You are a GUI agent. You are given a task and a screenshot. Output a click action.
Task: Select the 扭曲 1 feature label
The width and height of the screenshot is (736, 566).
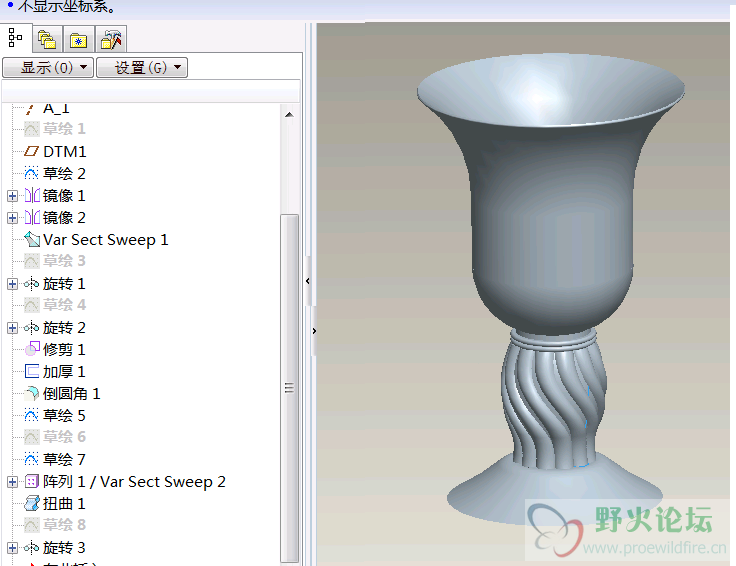click(x=64, y=504)
